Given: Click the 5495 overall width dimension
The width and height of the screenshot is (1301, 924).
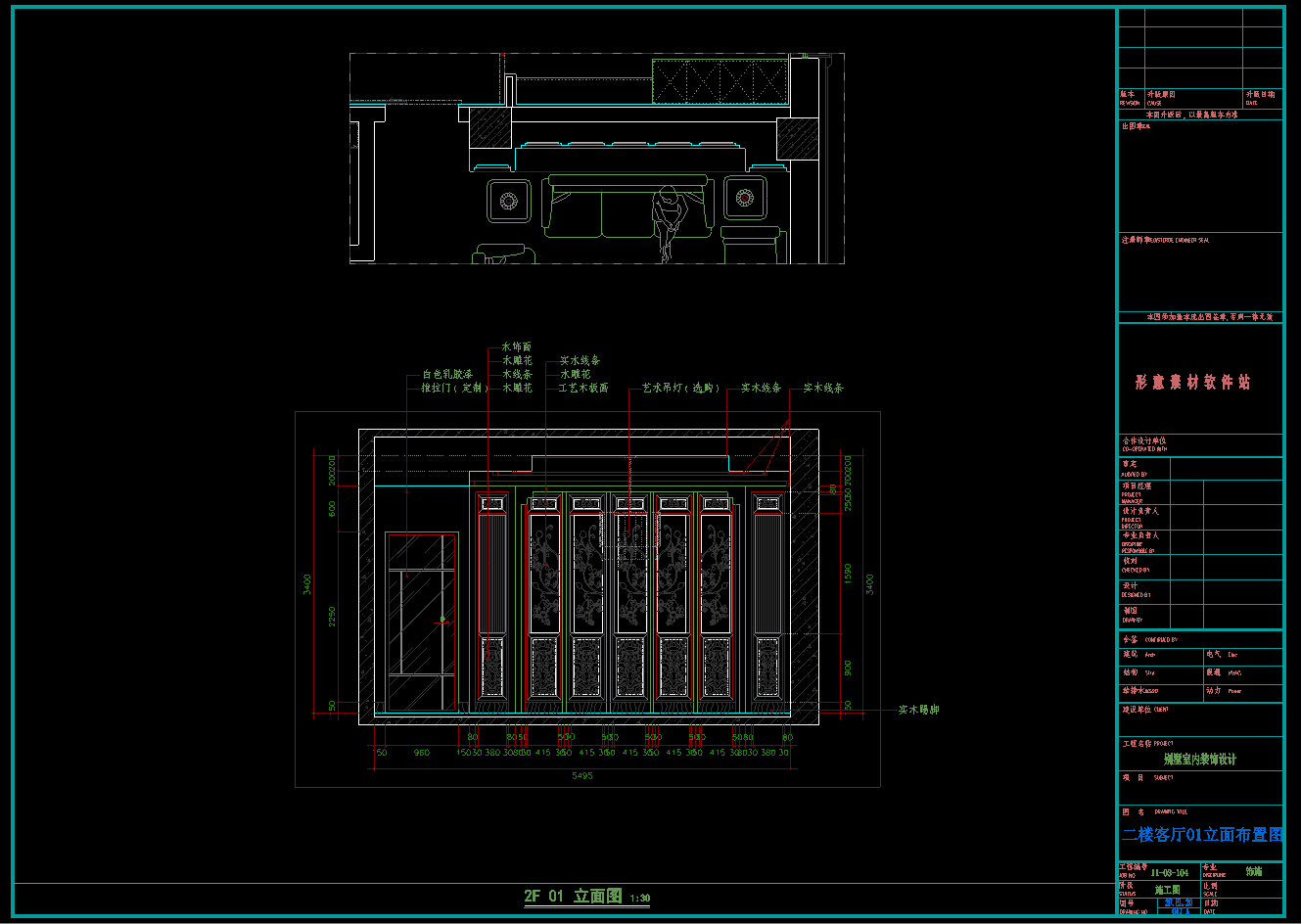Looking at the screenshot, I should 582,775.
